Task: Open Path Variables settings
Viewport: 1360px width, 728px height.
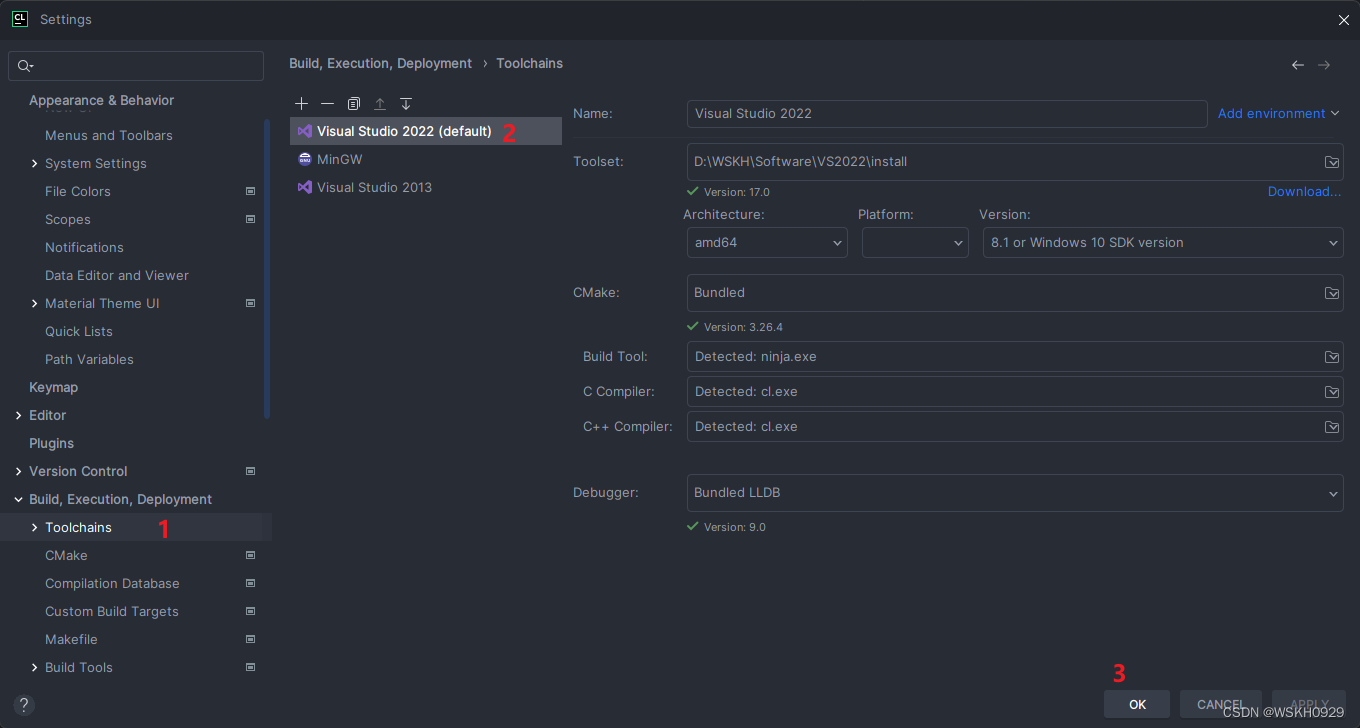Action: coord(89,359)
